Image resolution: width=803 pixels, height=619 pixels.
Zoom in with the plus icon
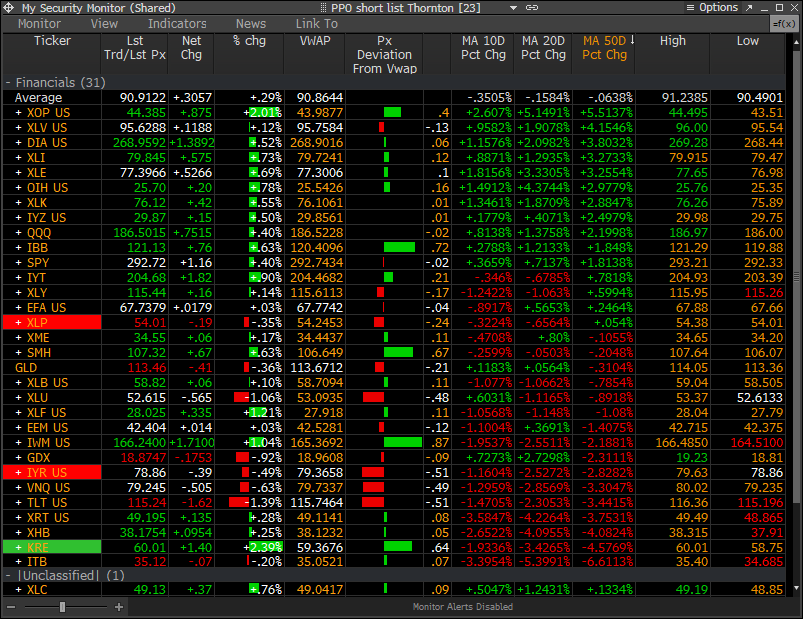pyautogui.click(x=119, y=607)
